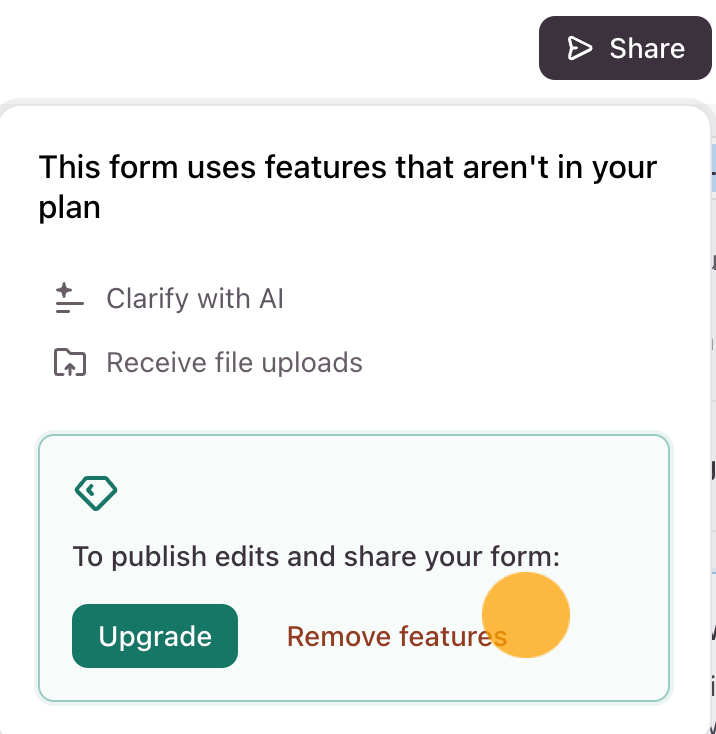The height and width of the screenshot is (734, 716).
Task: Click the 'To publish edits' text line
Action: 316,557
